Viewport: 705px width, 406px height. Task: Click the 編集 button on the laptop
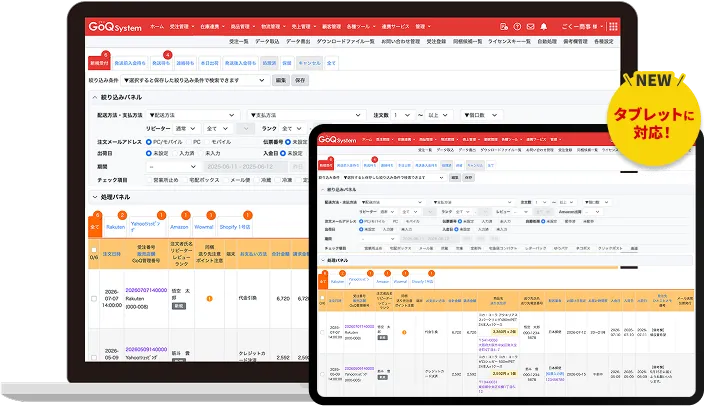[280, 80]
